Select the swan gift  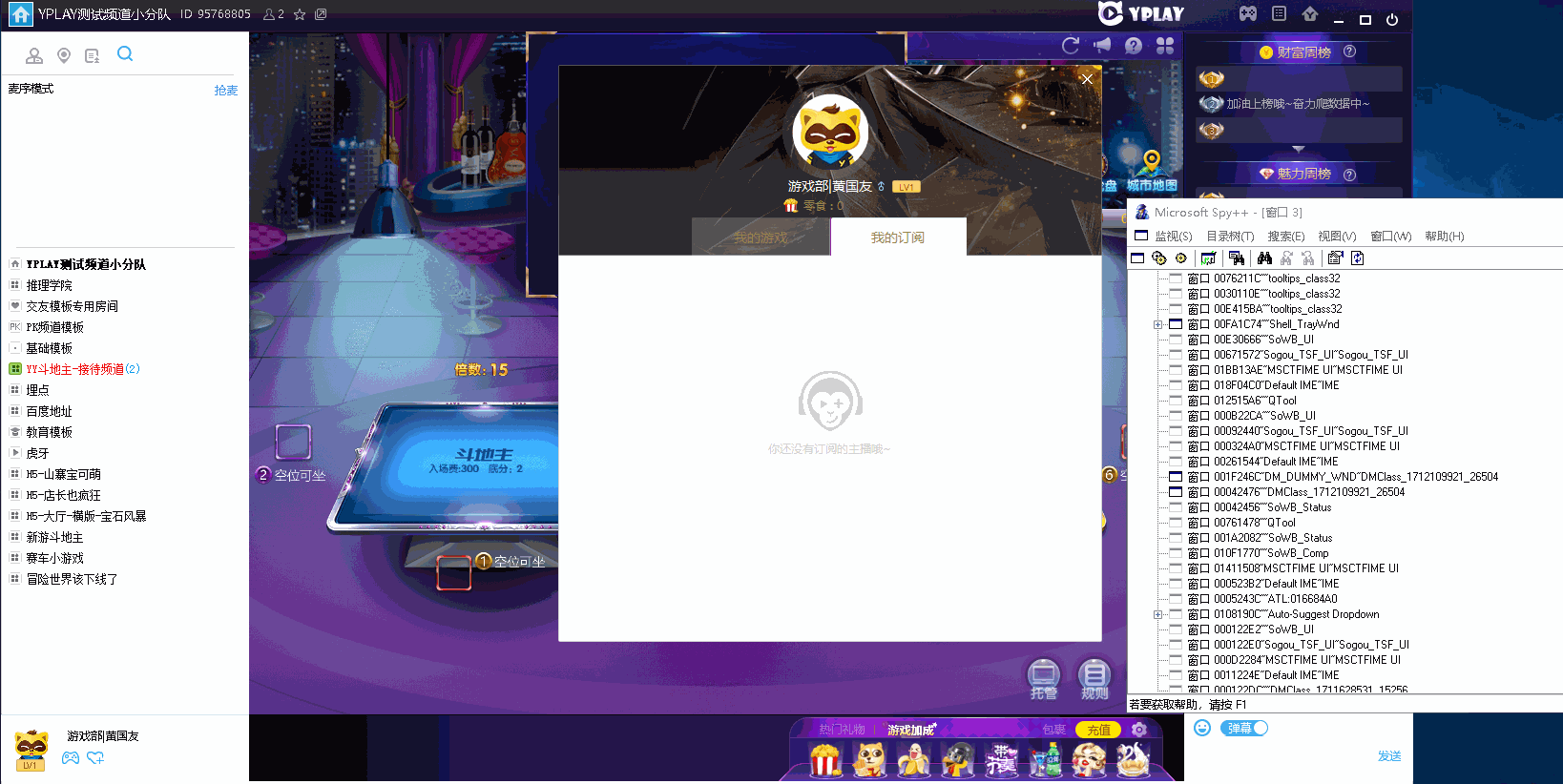[1134, 760]
